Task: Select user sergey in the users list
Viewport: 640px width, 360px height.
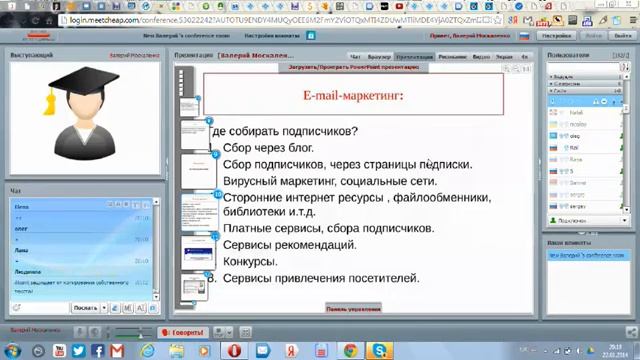Action: [x=585, y=207]
